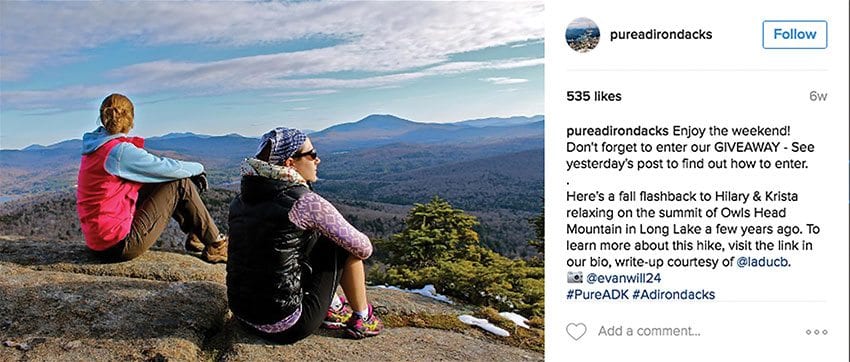This screenshot has width=850, height=362.
Task: Focus the Add a comment field
Action: 649,331
